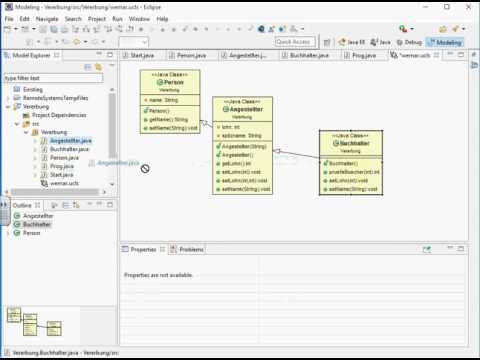Click the diagram overview thumbnail
Image resolution: width=480 pixels, height=360 pixels.
[x=34, y=322]
